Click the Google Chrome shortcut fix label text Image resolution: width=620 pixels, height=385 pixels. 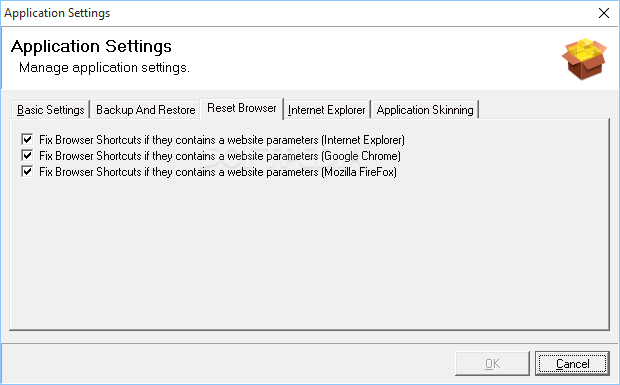[x=220, y=156]
